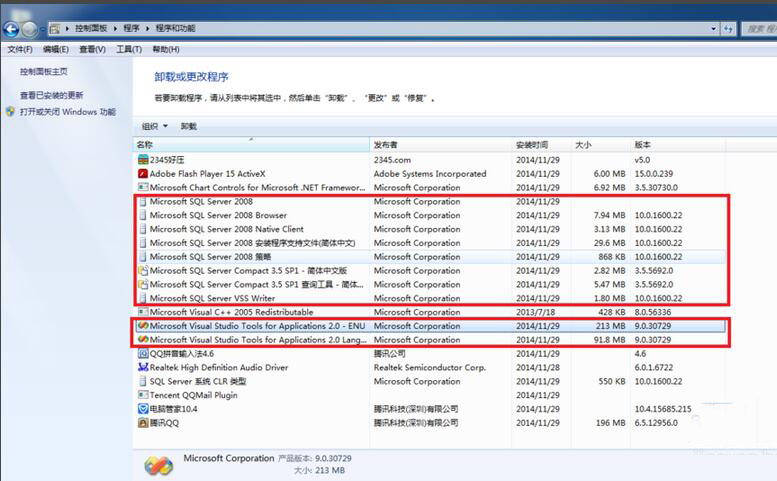Image resolution: width=777 pixels, height=481 pixels.
Task: Select Tencent QQMail Plugin name
Action: (193, 395)
